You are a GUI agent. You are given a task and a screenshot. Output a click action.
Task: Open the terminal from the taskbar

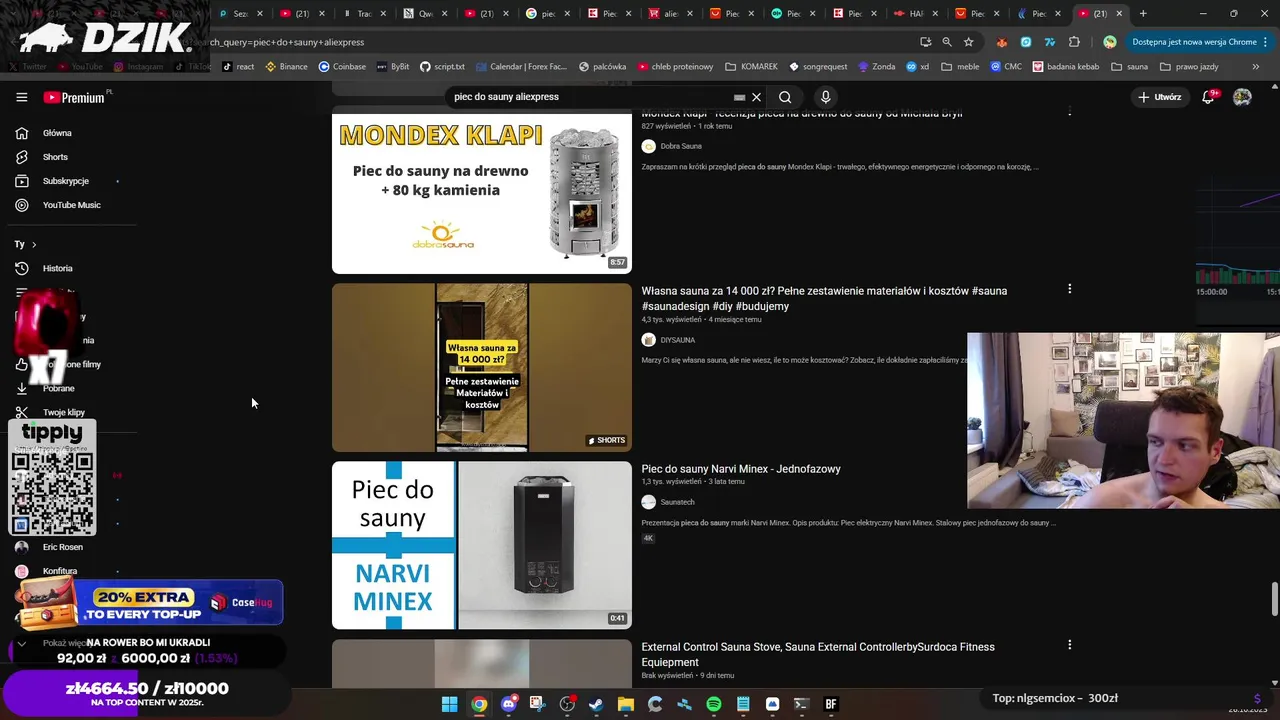coord(801,704)
